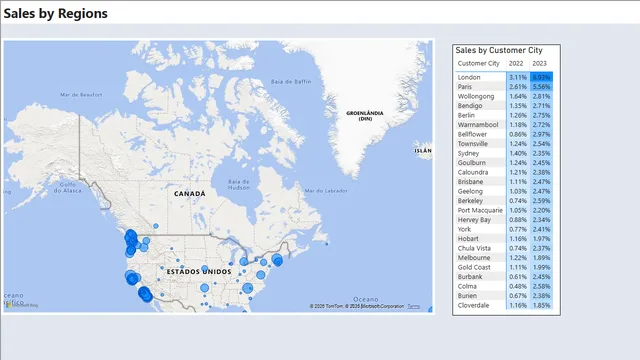Click the Baía de Baffin map label
Screen dimensions: 640x360
tap(291, 82)
